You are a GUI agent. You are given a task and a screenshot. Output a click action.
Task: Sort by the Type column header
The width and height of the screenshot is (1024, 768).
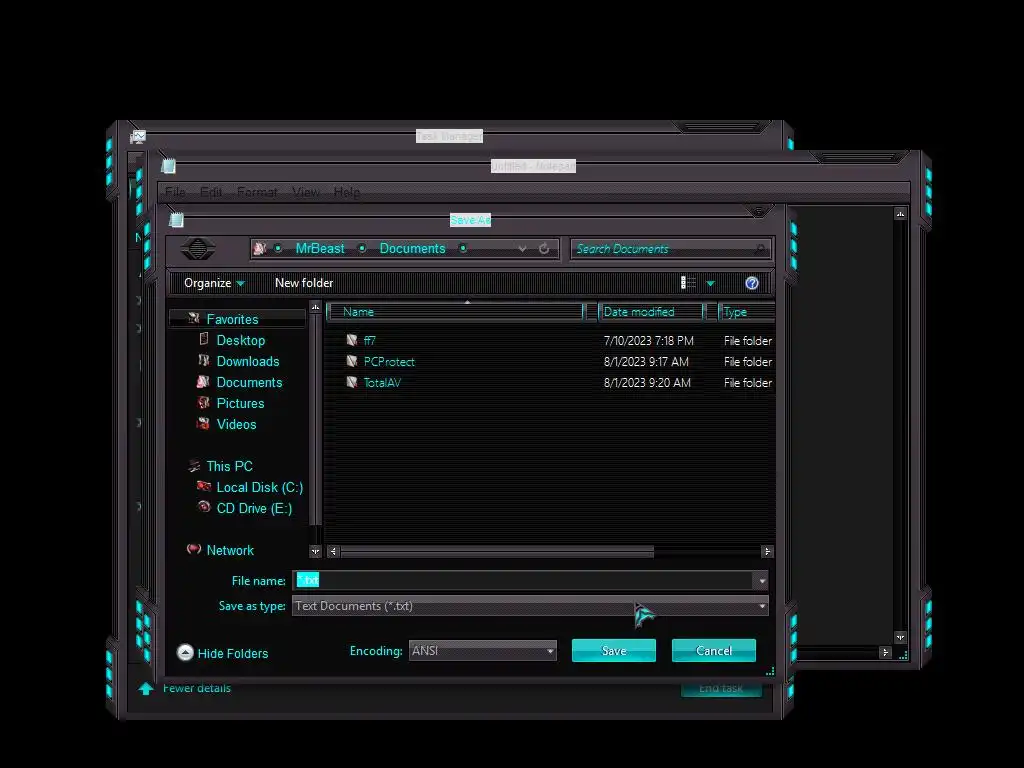point(746,312)
